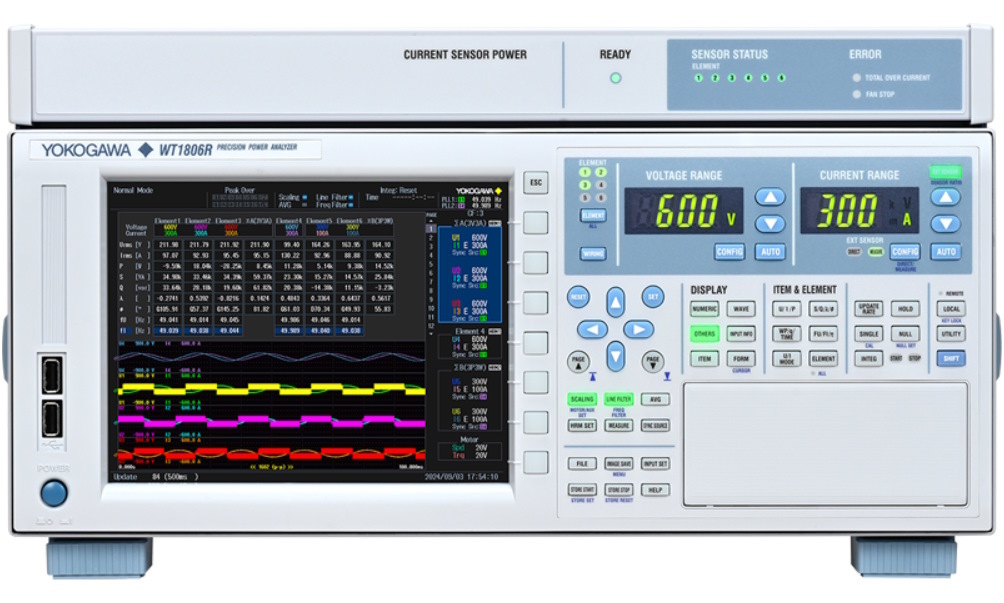Select the S/Q/λ/φ measurement item key
Image resolution: width=1004 pixels, height=603 pixels.
click(823, 309)
